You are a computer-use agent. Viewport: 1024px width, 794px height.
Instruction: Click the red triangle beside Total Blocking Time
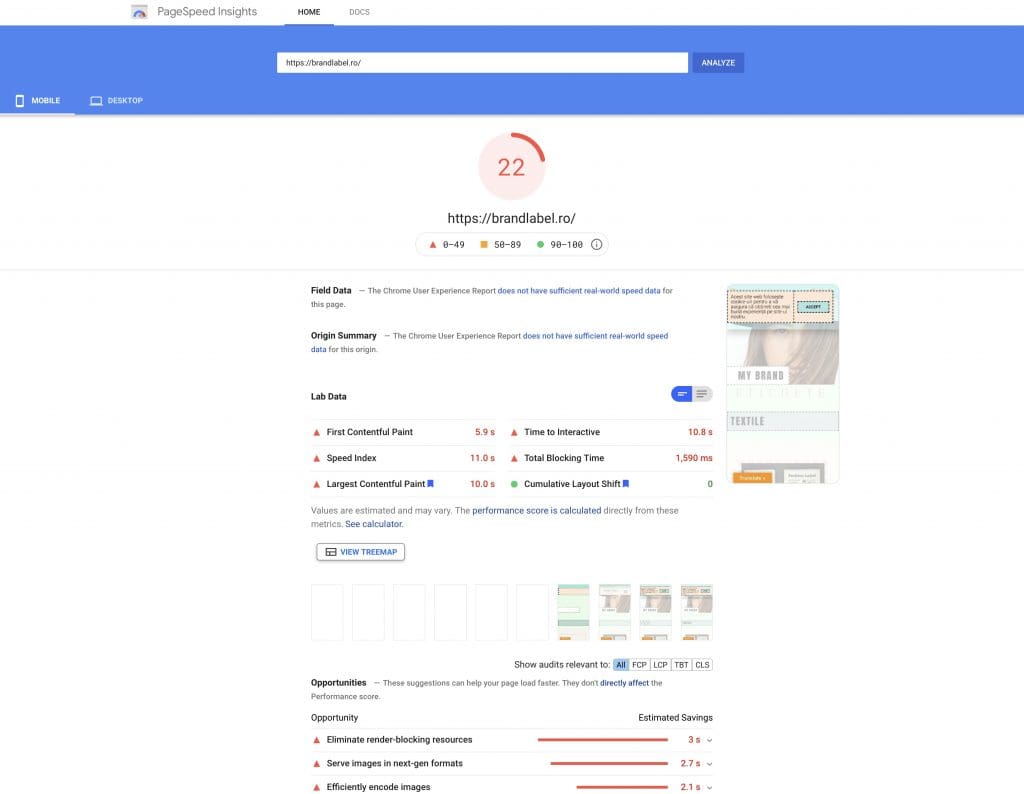point(514,458)
